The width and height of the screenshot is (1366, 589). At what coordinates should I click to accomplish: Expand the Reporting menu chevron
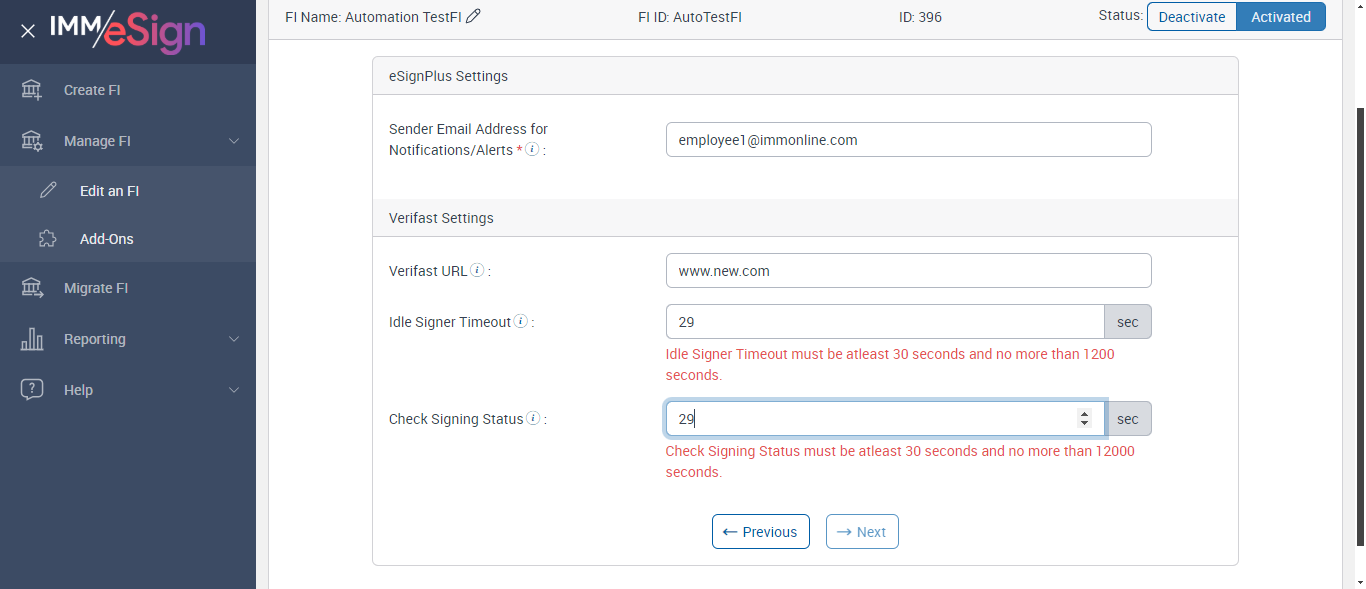click(x=234, y=339)
